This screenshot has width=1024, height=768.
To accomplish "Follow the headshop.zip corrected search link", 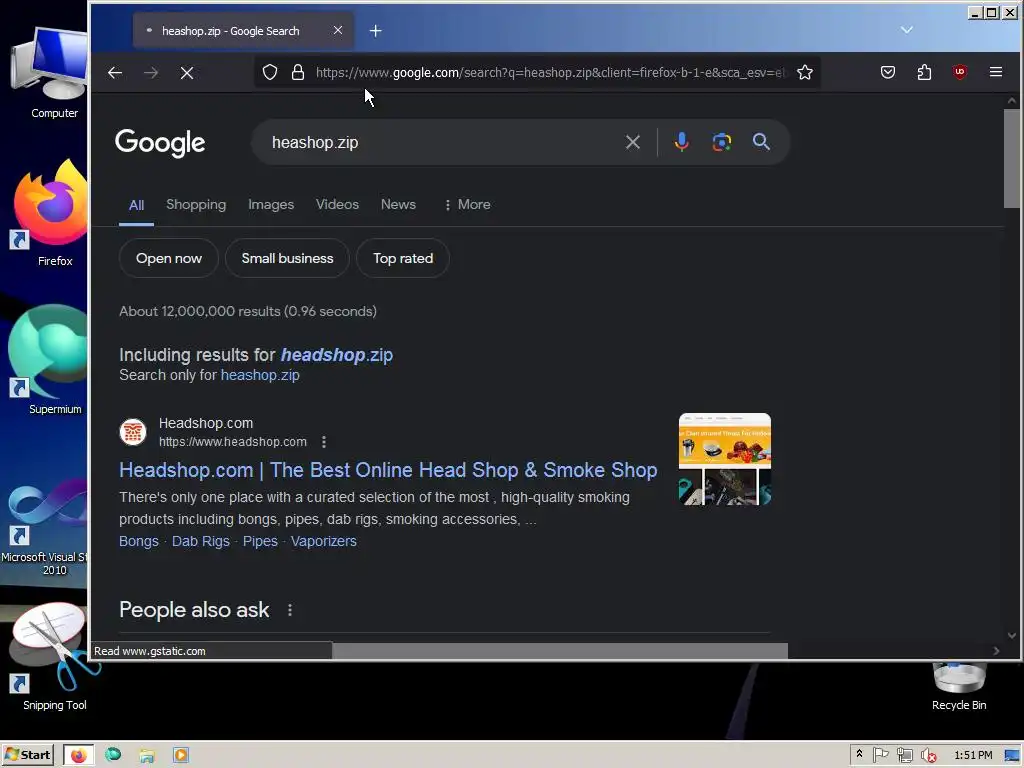I will 337,355.
